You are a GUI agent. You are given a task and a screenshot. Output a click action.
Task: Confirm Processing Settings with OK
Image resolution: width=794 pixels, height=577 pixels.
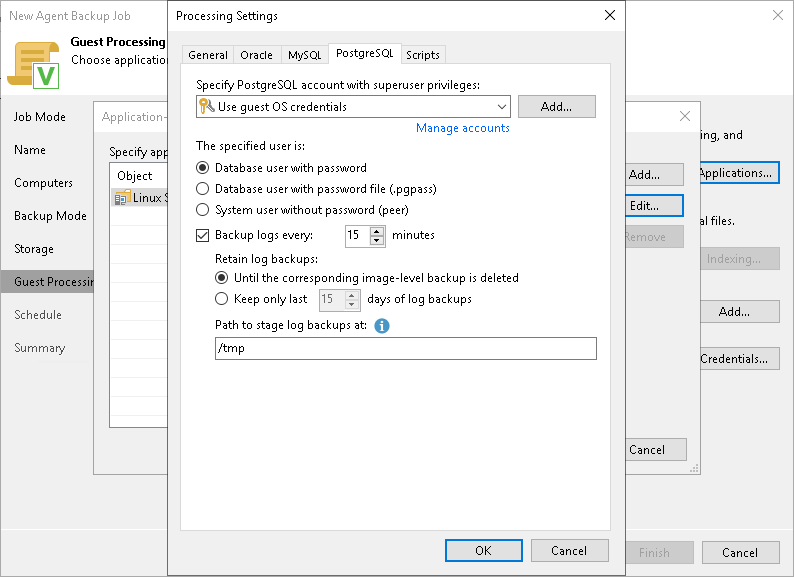pos(484,551)
